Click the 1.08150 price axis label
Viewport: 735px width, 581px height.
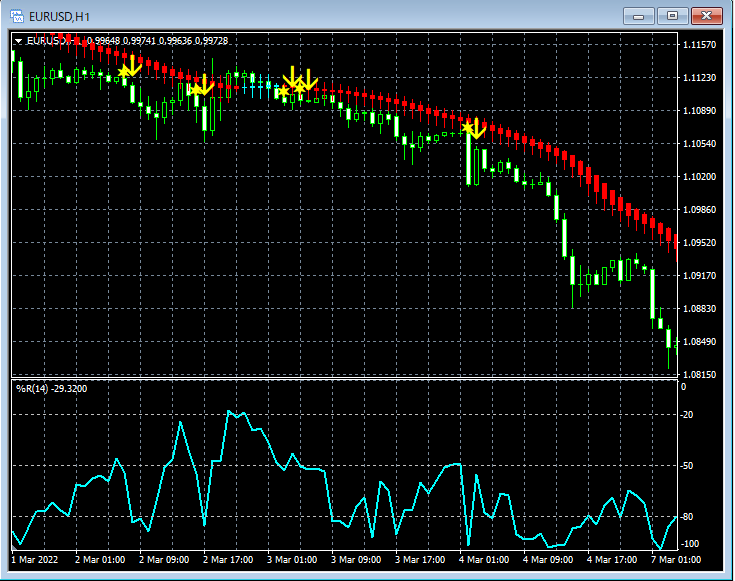tap(700, 375)
